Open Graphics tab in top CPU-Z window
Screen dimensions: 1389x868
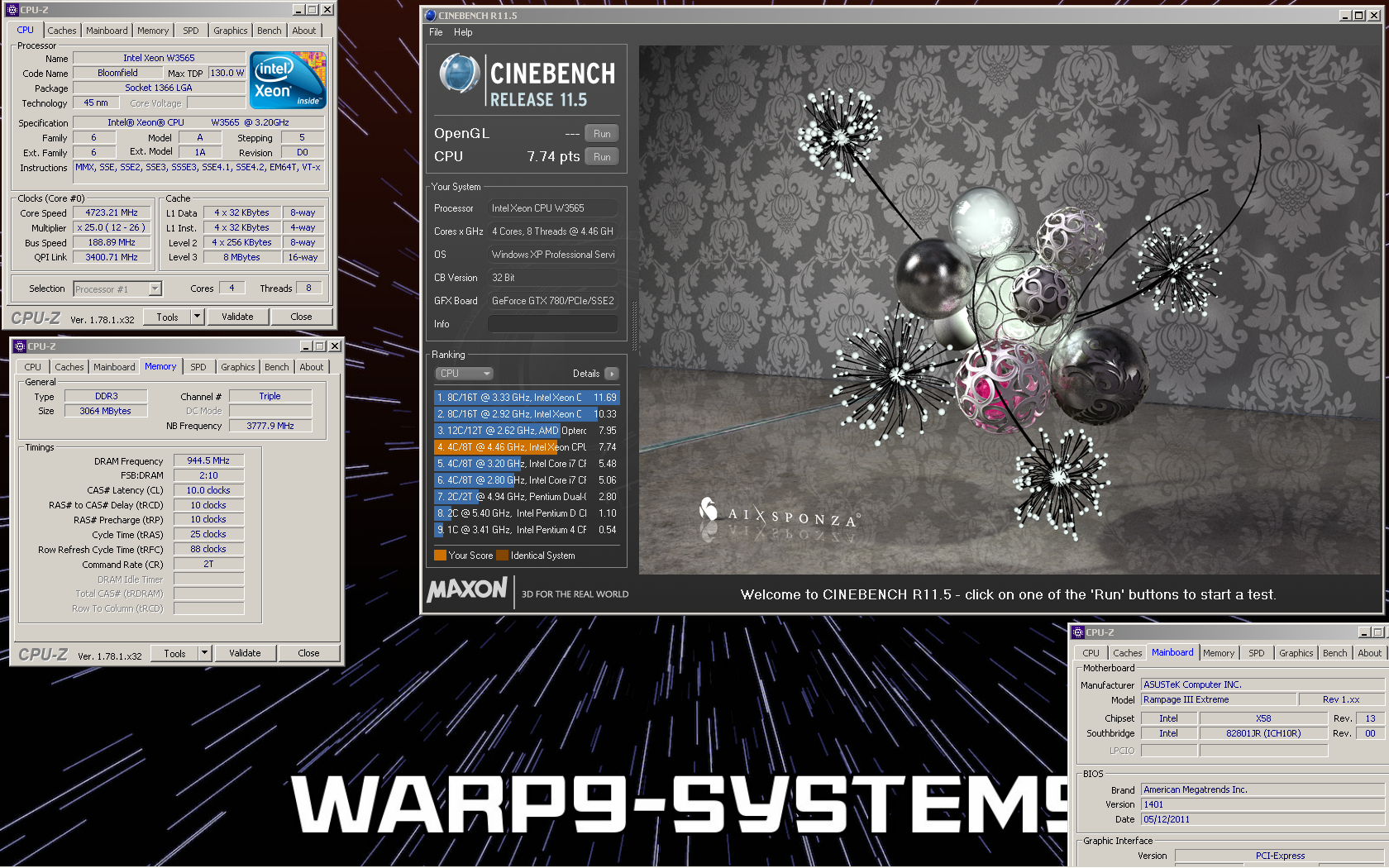point(230,31)
